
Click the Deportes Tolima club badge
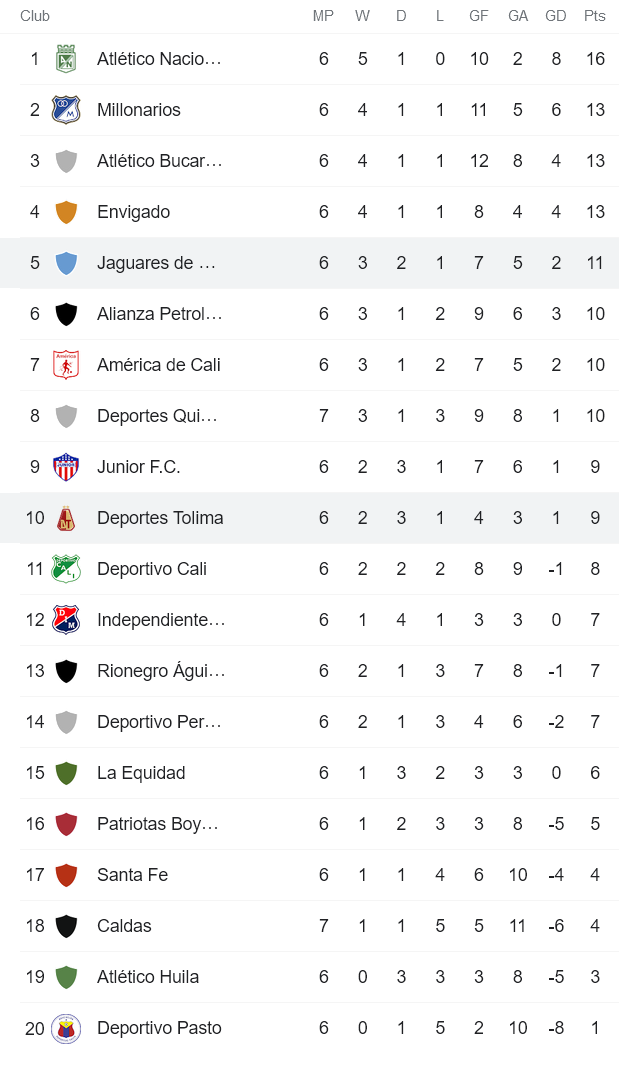pyautogui.click(x=64, y=518)
